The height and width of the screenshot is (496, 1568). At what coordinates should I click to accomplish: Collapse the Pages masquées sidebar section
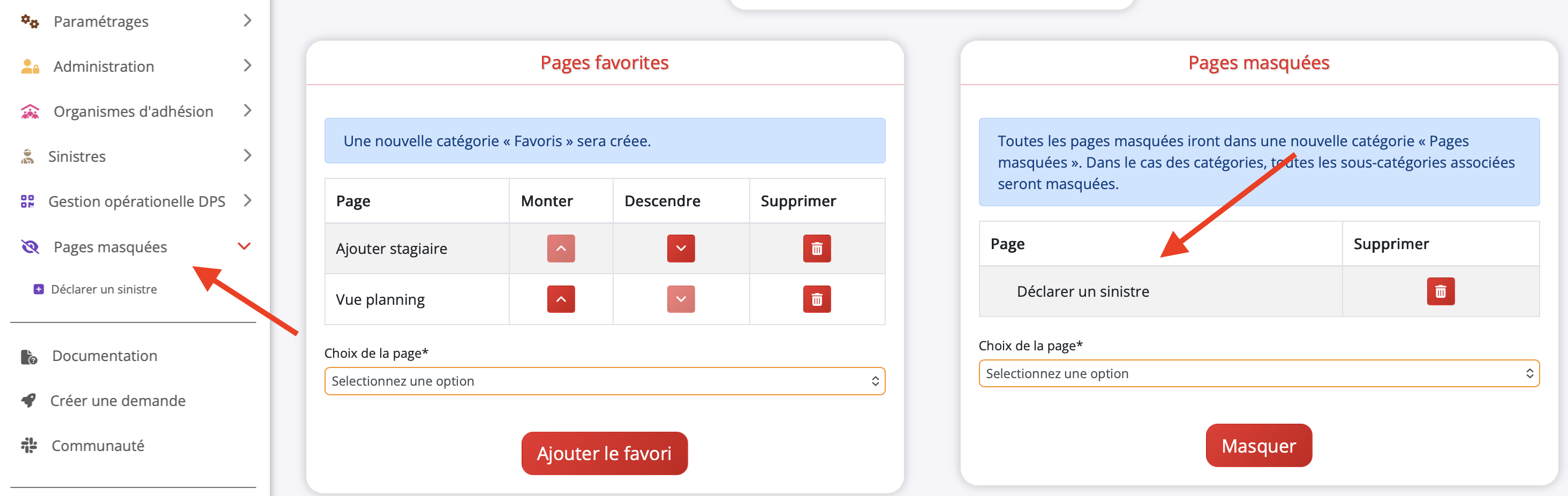pos(244,246)
